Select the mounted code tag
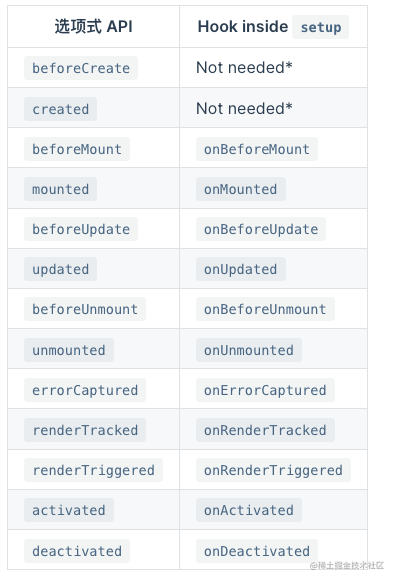This screenshot has height=583, width=397. [x=60, y=189]
